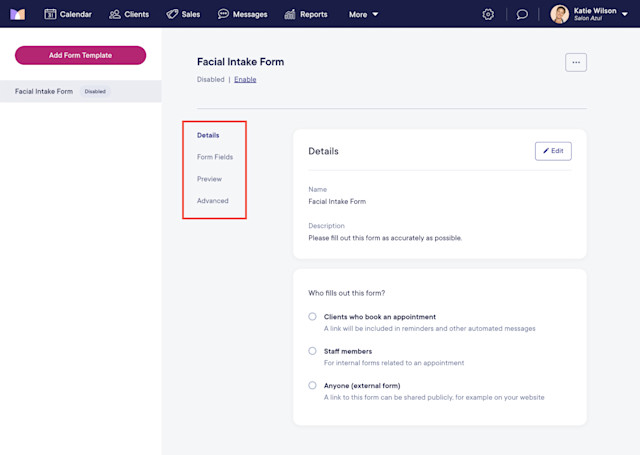Switch to the Preview tab
Screen dimensions: 640x455
(209, 179)
